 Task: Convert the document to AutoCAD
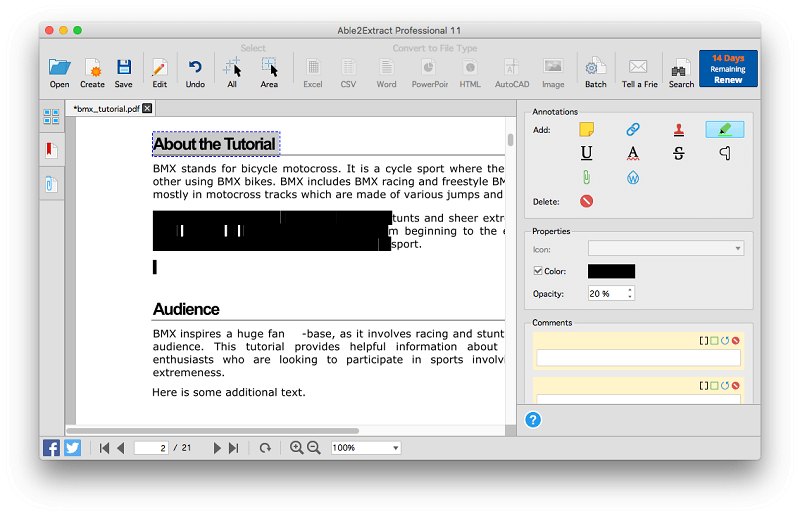click(512, 73)
